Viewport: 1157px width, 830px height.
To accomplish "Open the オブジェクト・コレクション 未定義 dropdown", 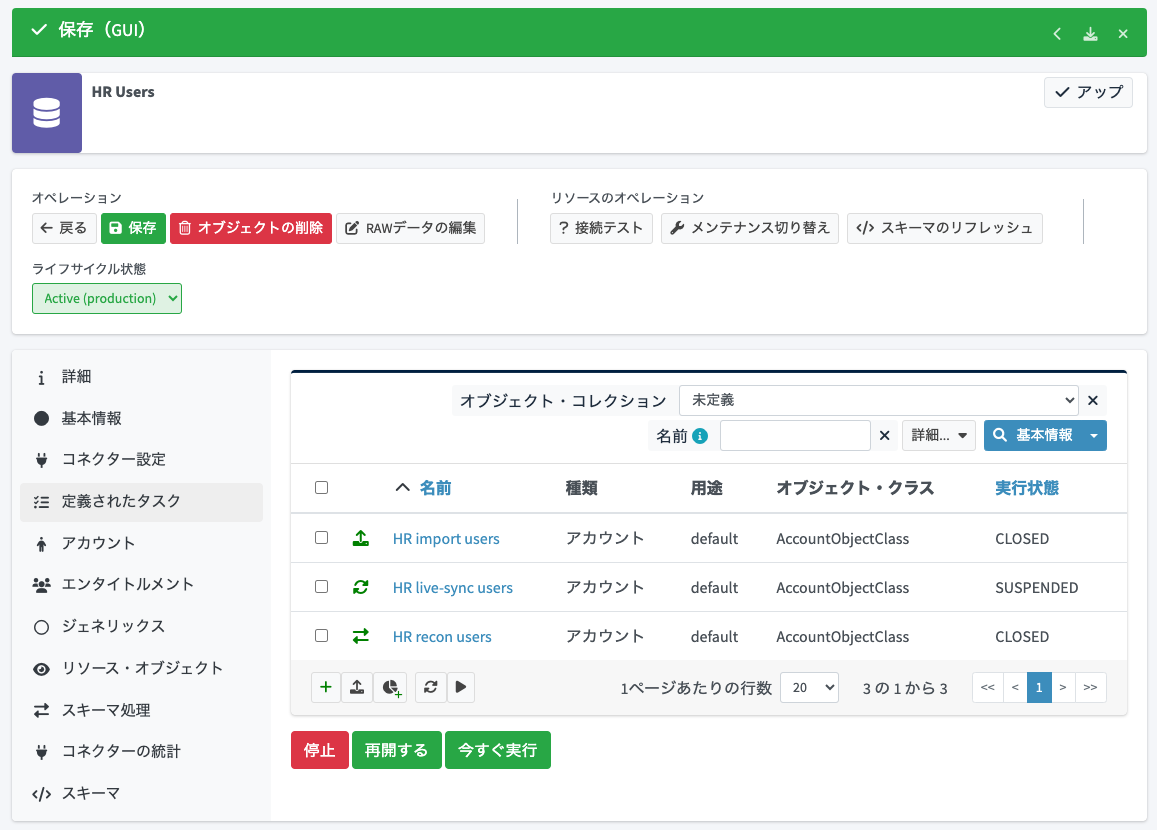I will click(878, 401).
